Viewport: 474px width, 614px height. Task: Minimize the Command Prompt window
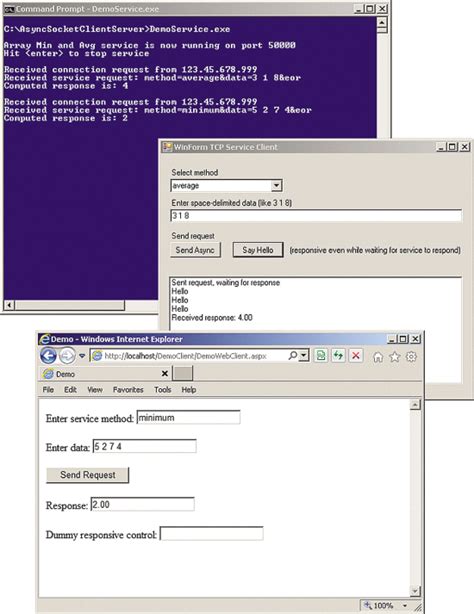point(358,9)
